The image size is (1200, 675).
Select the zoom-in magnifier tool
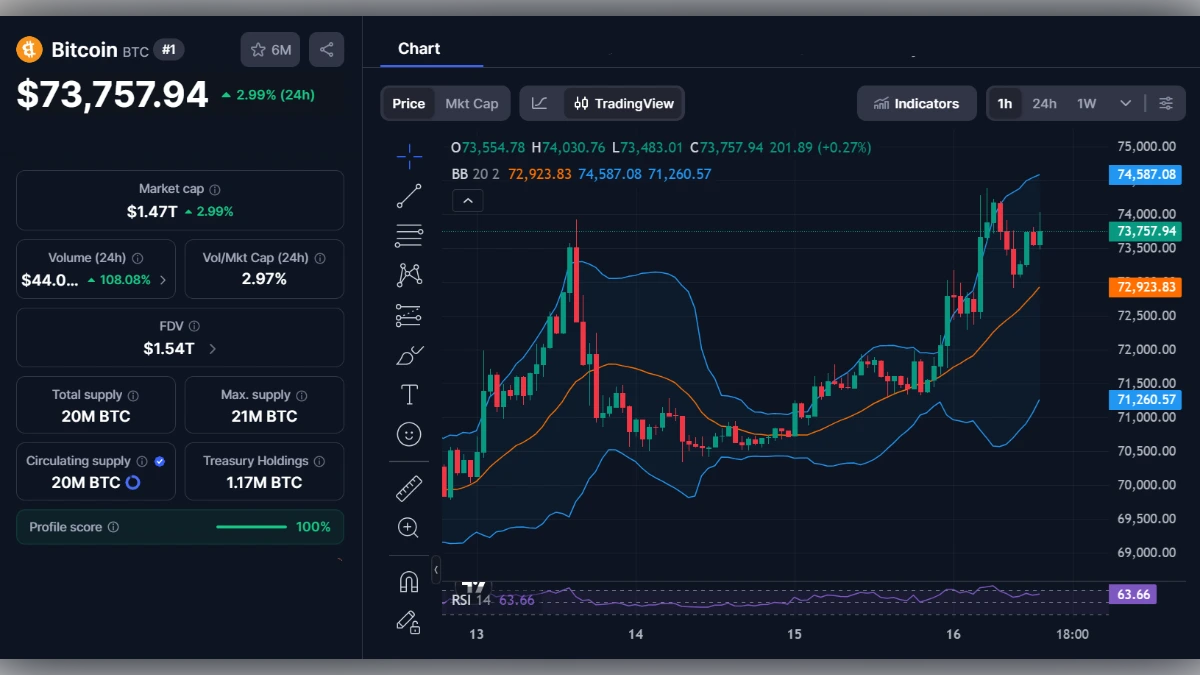(409, 528)
